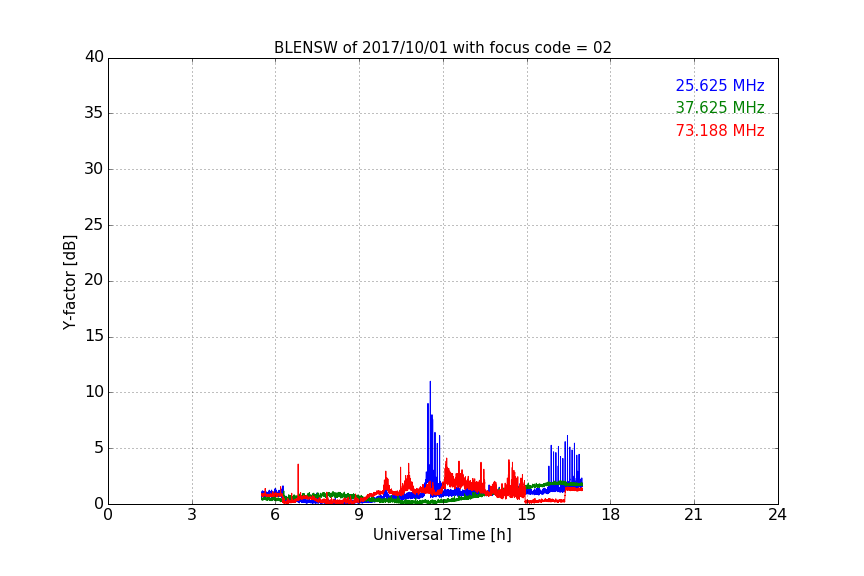Select the blue '25.625 MHz' legend label

tap(720, 85)
